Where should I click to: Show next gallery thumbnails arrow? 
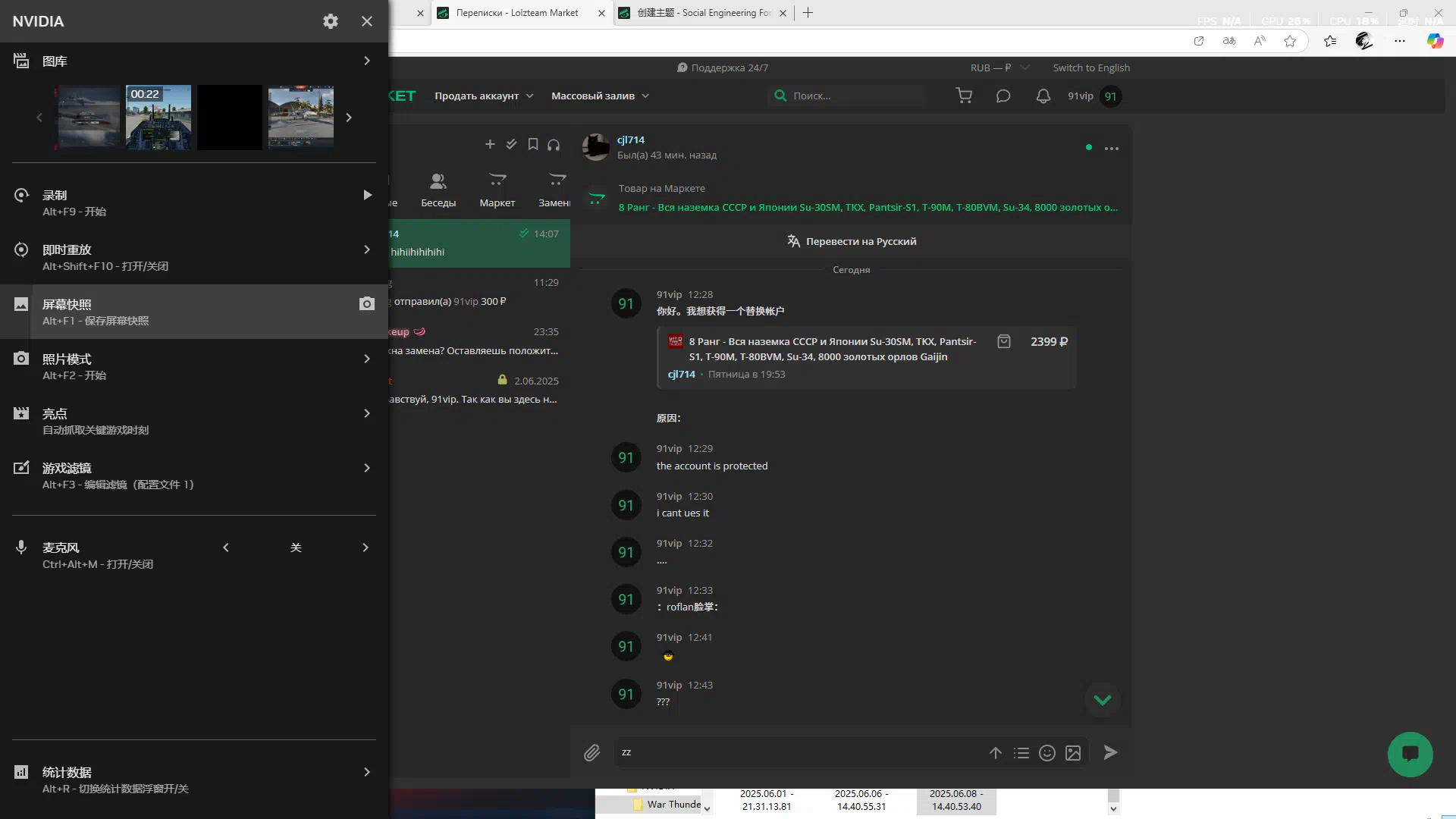point(349,118)
